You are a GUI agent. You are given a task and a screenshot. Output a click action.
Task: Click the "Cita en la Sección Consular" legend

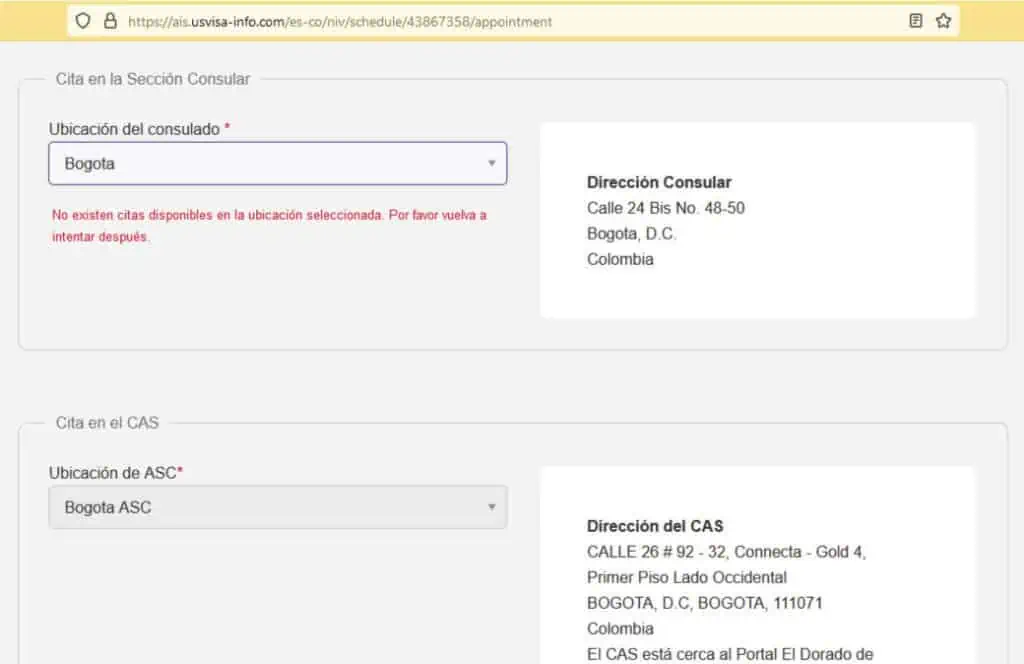tap(153, 79)
